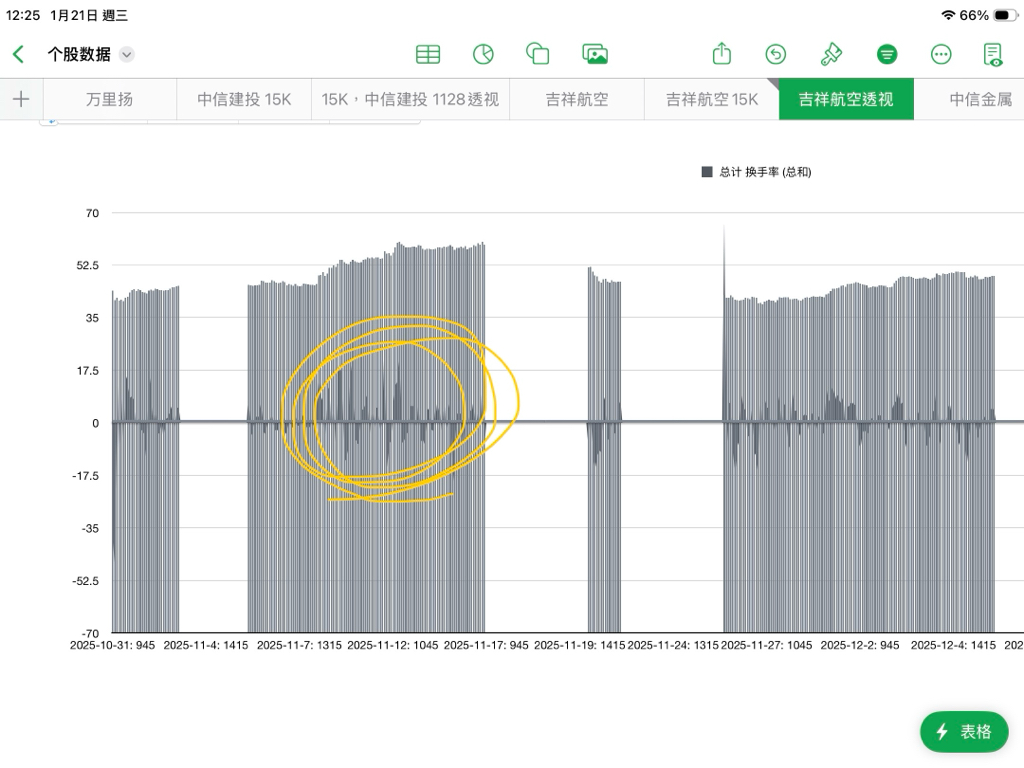Viewport: 1024px width, 768px height.
Task: Open the format paintbrush panel
Action: pyautogui.click(x=831, y=54)
